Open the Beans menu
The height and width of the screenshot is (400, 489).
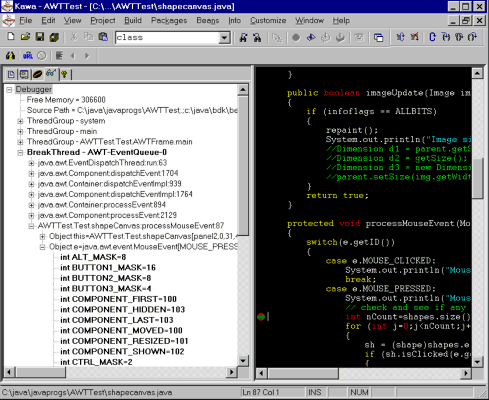pyautogui.click(x=208, y=21)
